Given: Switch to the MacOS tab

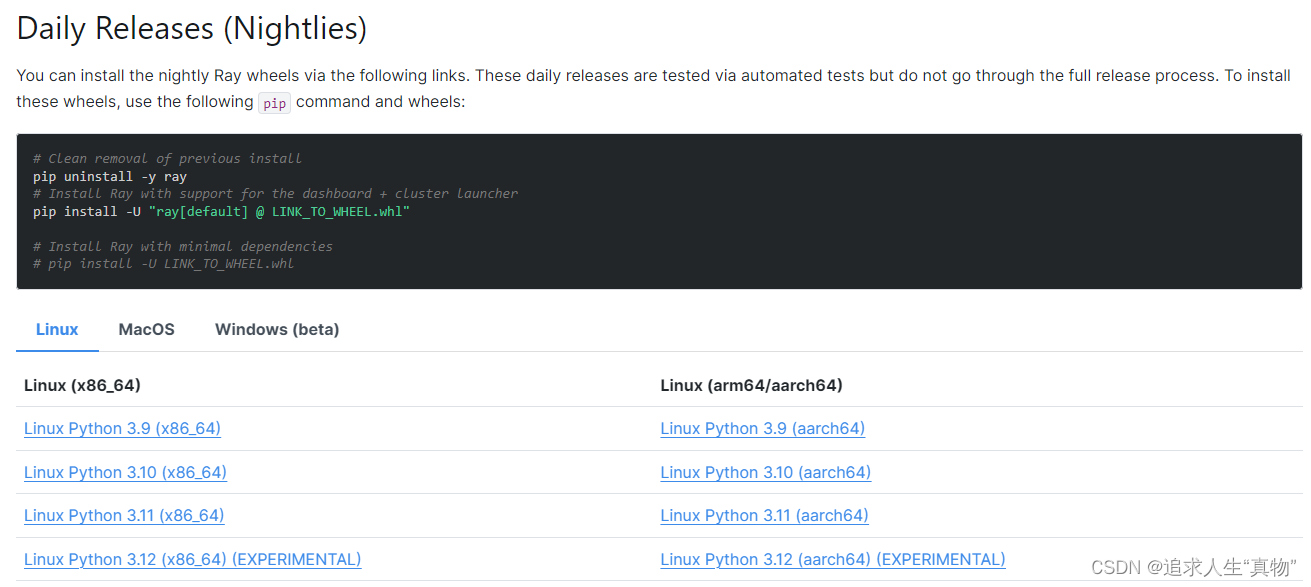Looking at the screenshot, I should pos(147,329).
